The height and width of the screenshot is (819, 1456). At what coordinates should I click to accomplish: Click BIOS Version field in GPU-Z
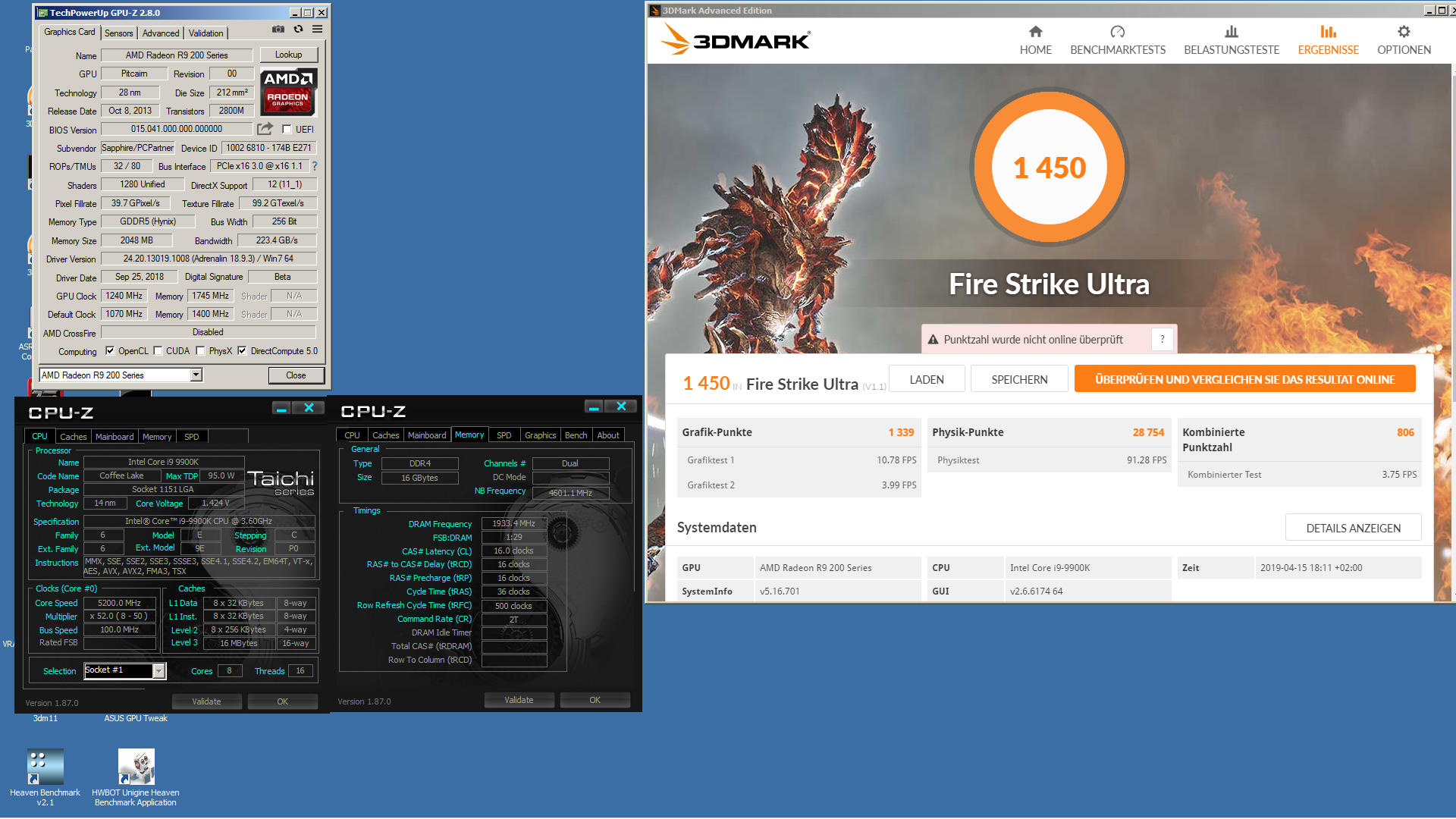(177, 129)
